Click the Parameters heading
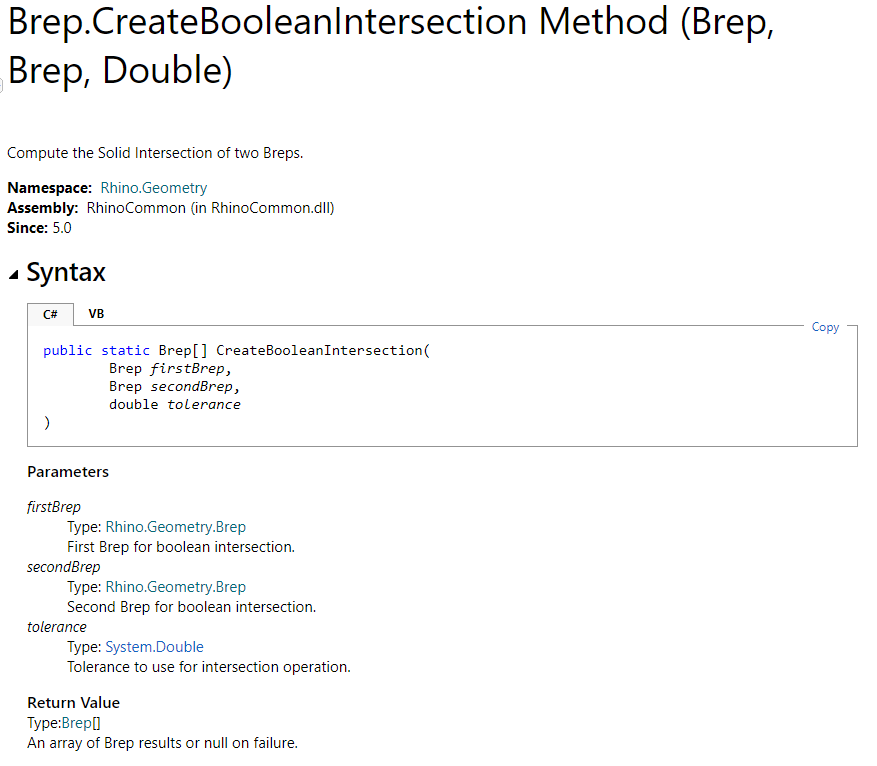The width and height of the screenshot is (877, 766). [x=68, y=472]
